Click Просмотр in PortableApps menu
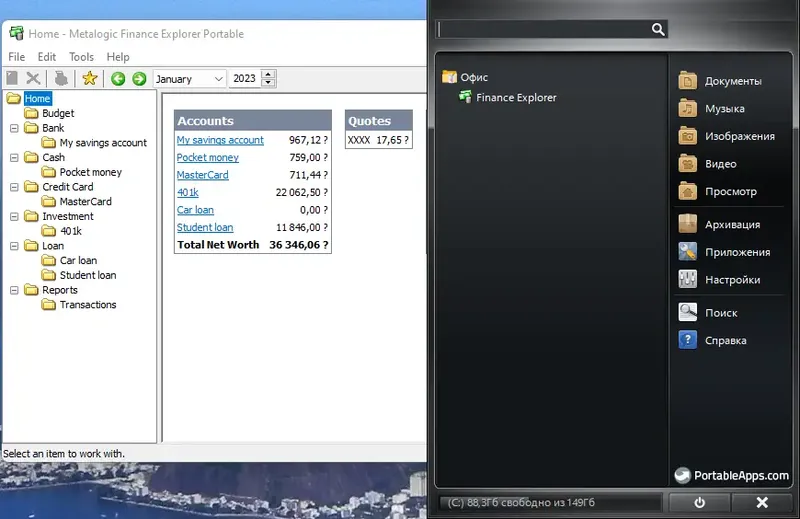 click(718, 191)
